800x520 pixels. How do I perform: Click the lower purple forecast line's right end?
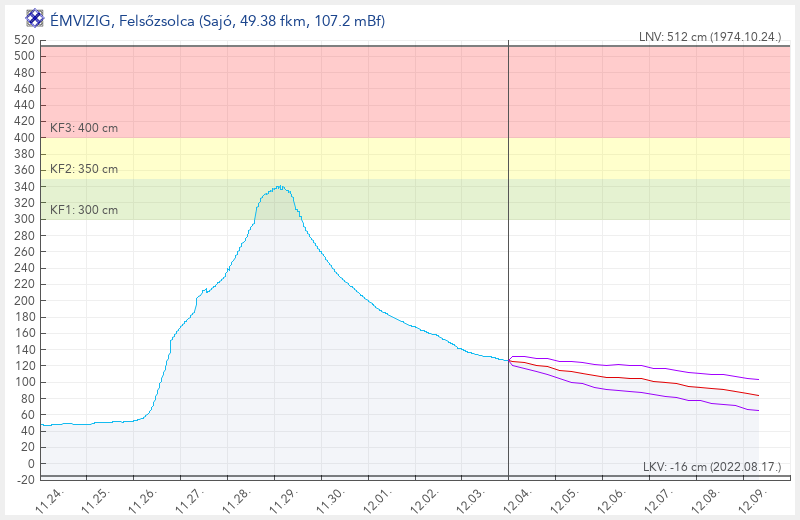(758, 410)
